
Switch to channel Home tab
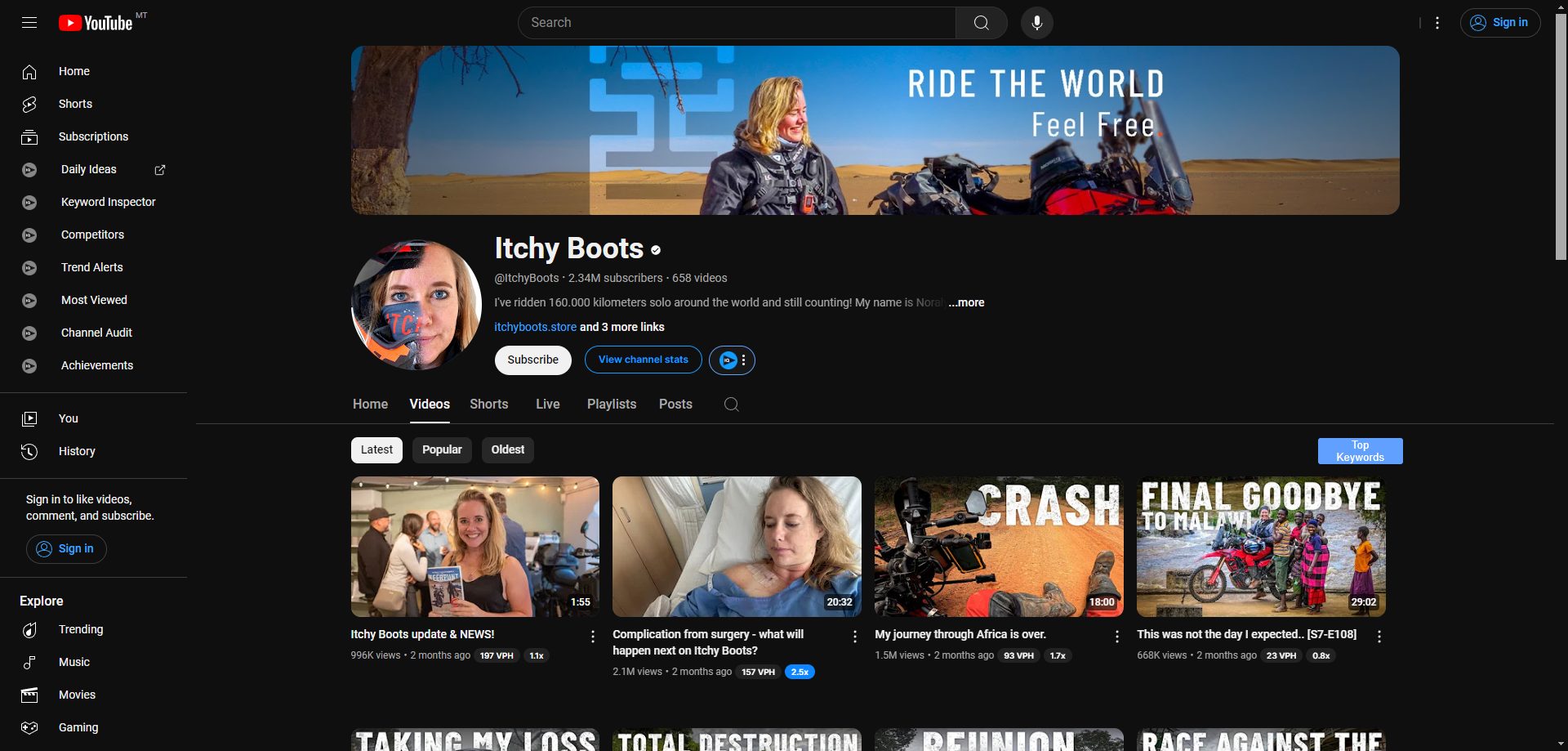click(x=370, y=405)
